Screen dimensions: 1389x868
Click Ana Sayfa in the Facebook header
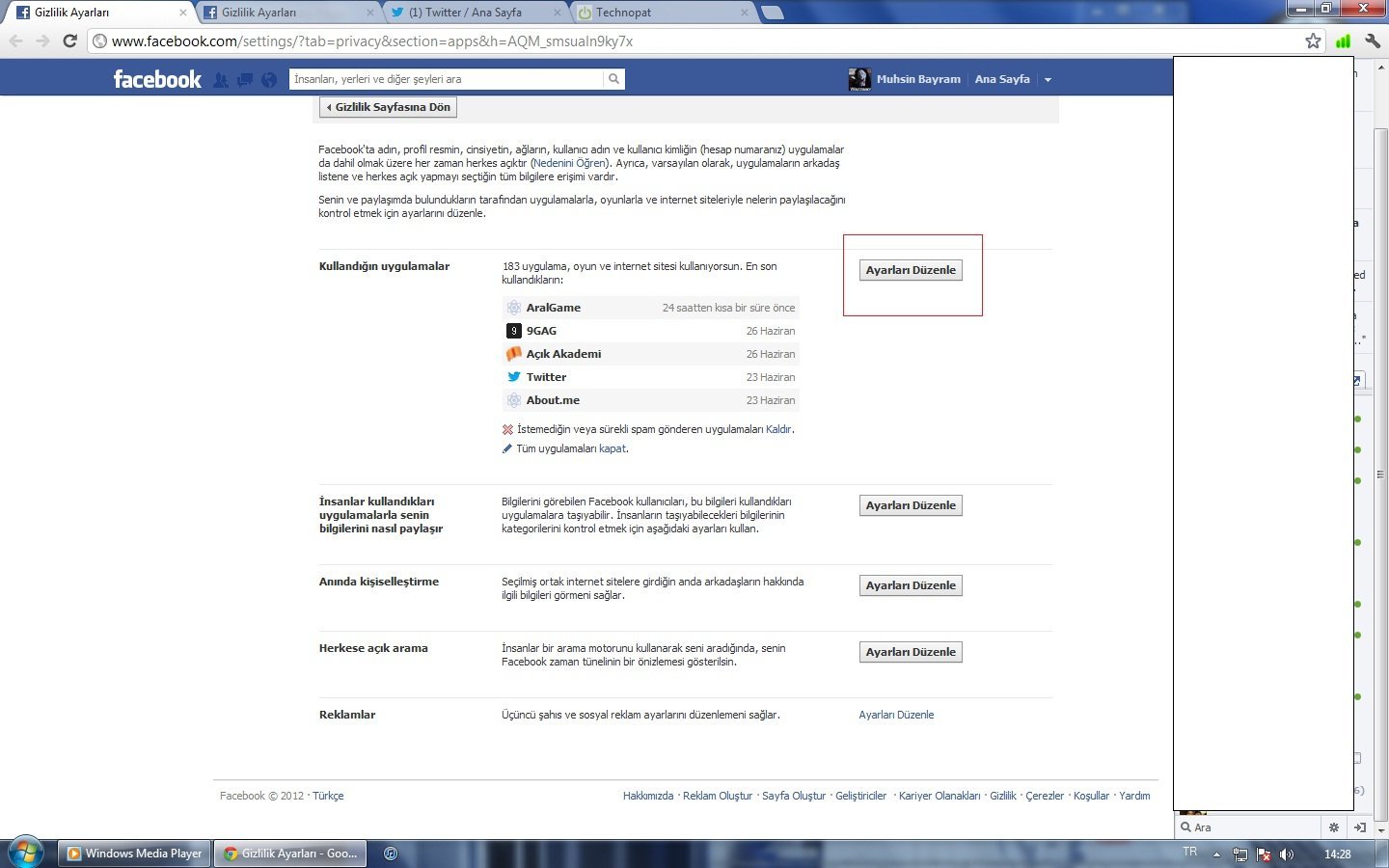click(1002, 79)
